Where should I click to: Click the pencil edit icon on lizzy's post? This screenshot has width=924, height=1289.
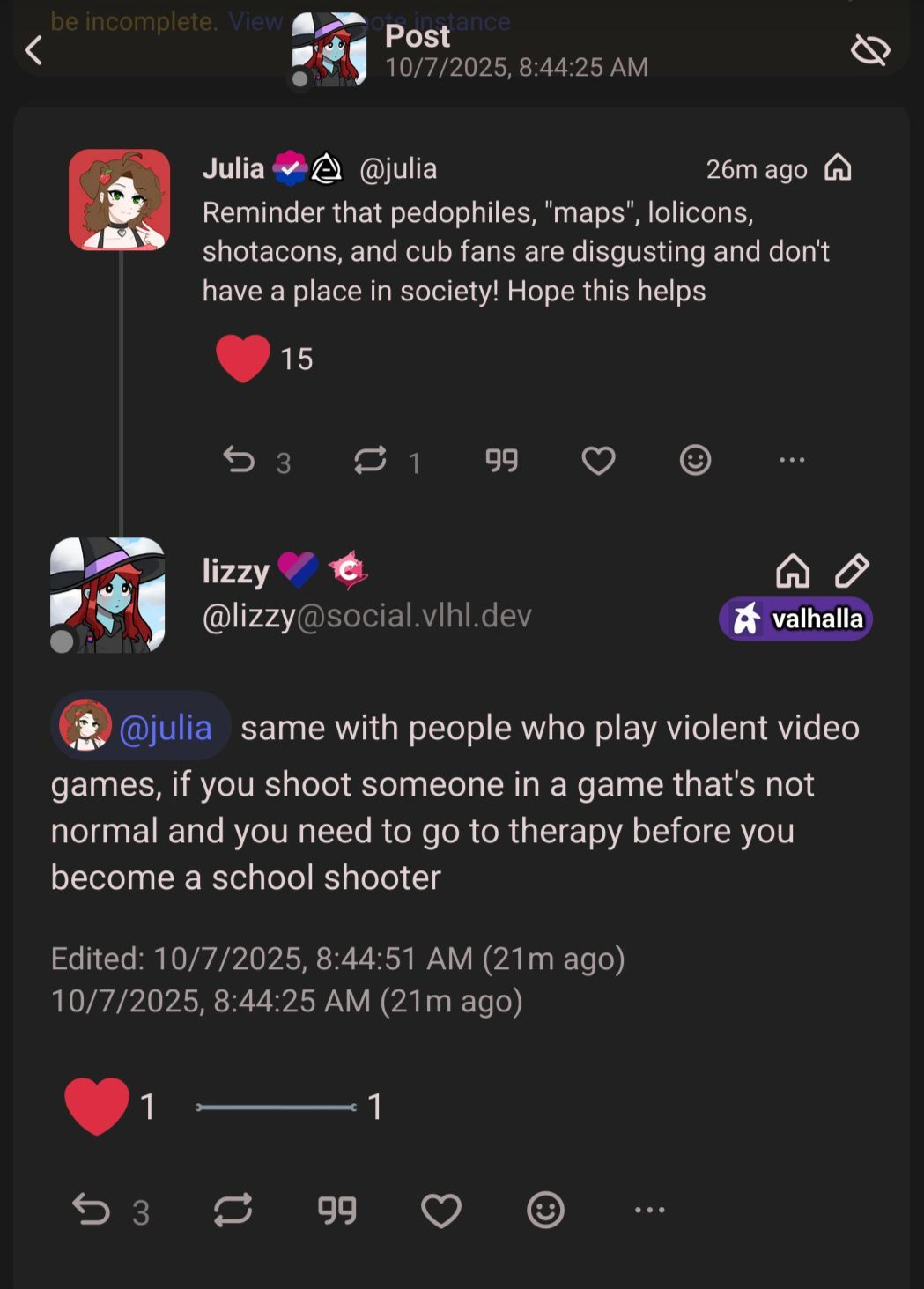coord(852,571)
